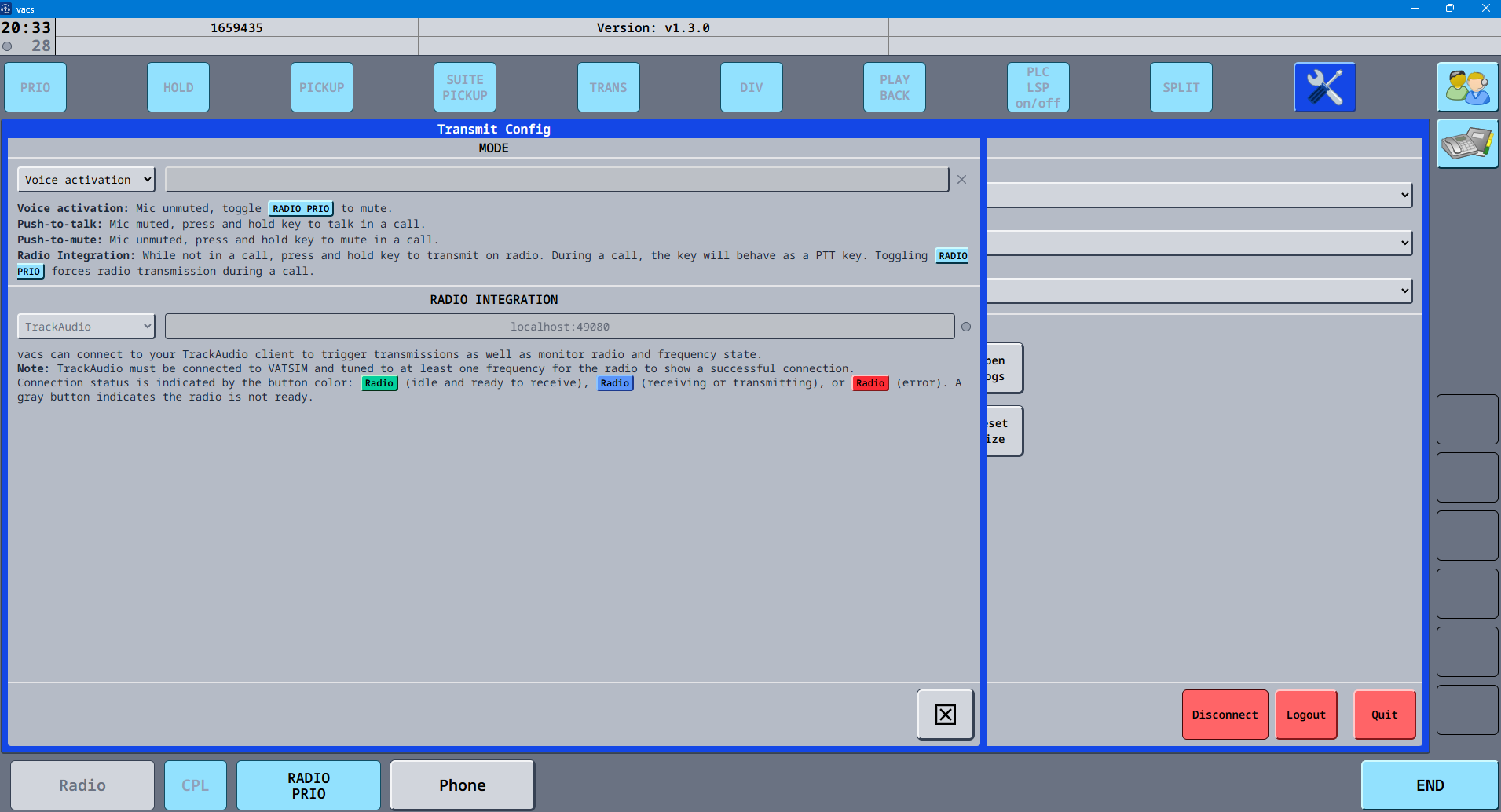Click the vacs app icon in title bar
The height and width of the screenshot is (812, 1501).
coord(6,9)
